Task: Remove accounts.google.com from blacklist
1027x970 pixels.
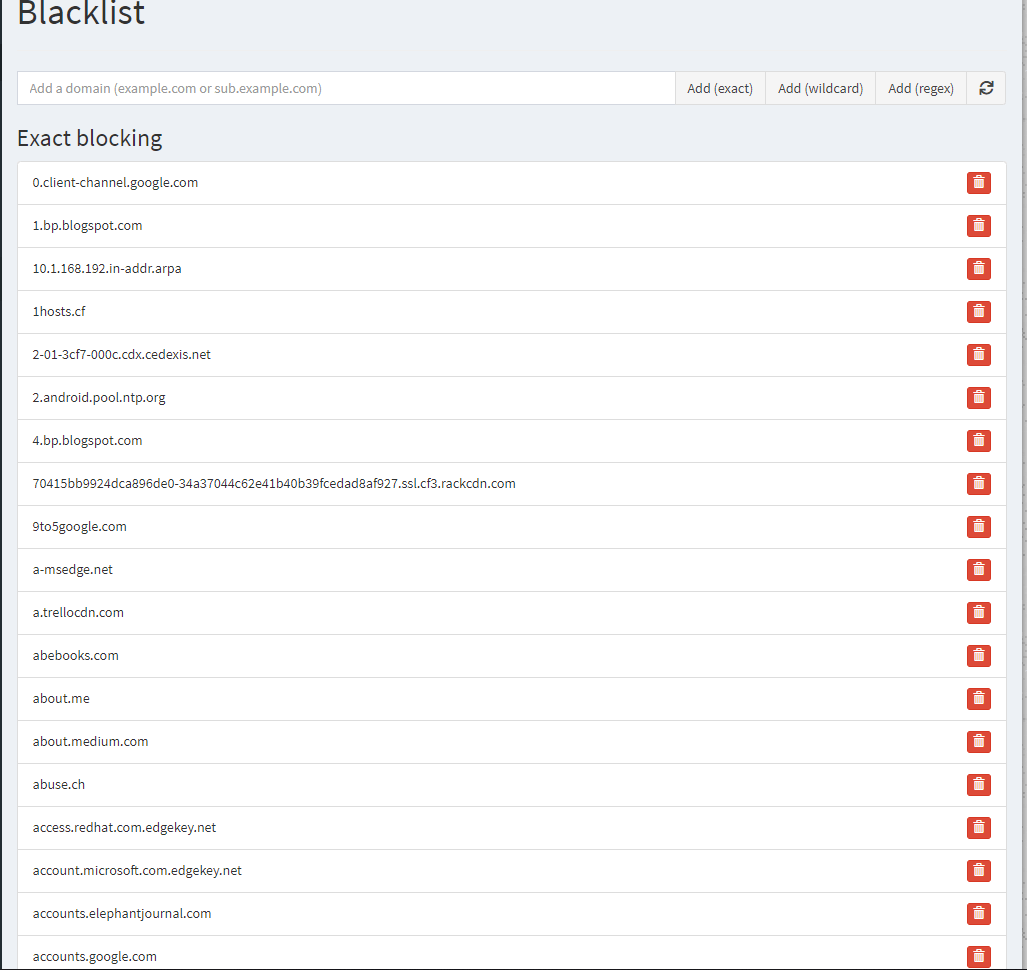Action: pyautogui.click(x=978, y=956)
